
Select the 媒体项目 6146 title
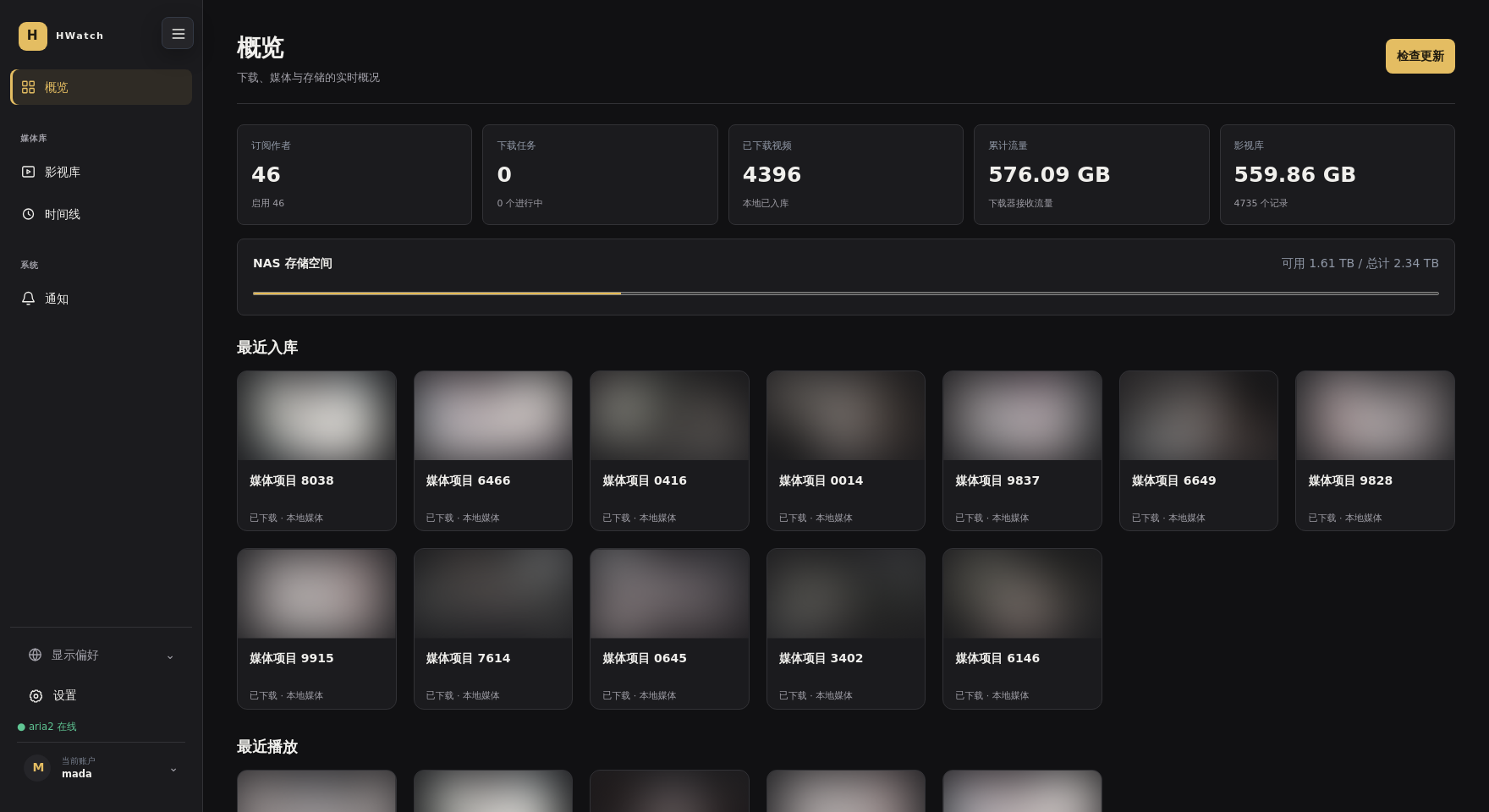pos(997,658)
